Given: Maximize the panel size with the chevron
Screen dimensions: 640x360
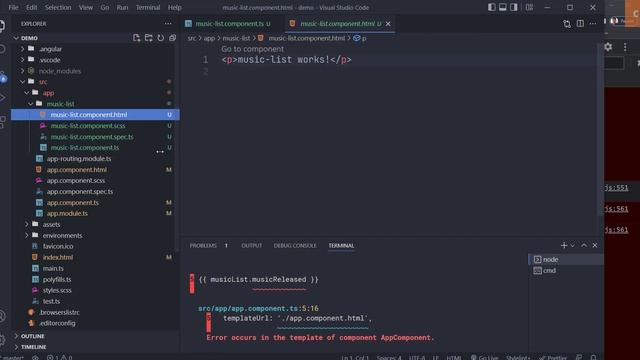Looking at the screenshot, I should [584, 245].
